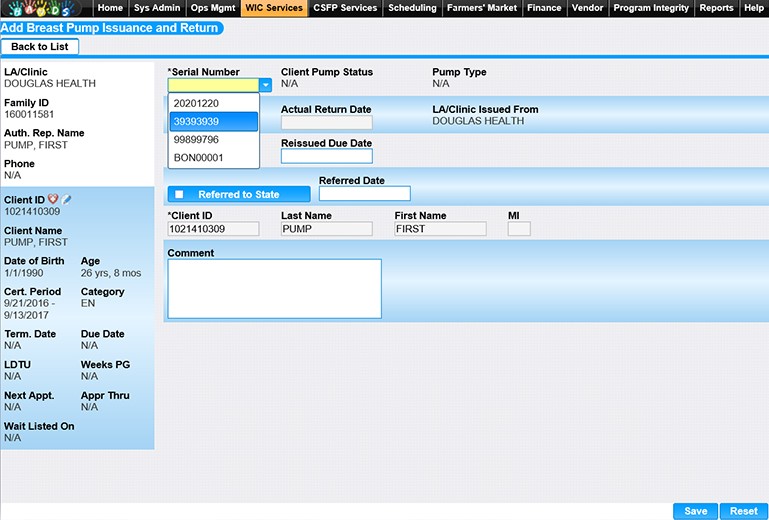Toggle the Referred to State checkbox
Viewport: 769px width, 520px height.
179,194
